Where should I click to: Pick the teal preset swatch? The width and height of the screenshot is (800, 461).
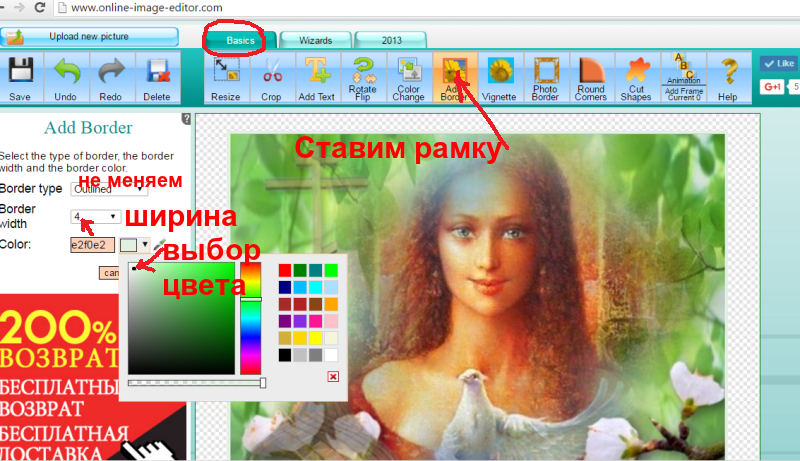(315, 270)
